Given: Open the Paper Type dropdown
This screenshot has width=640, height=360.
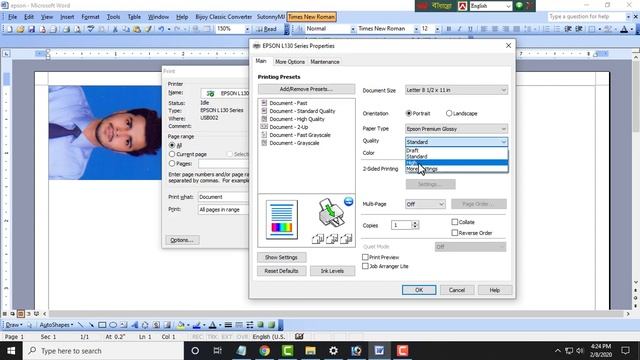Looking at the screenshot, I should [456, 129].
